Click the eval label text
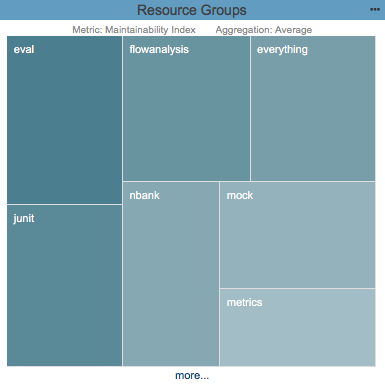 (x=24, y=49)
